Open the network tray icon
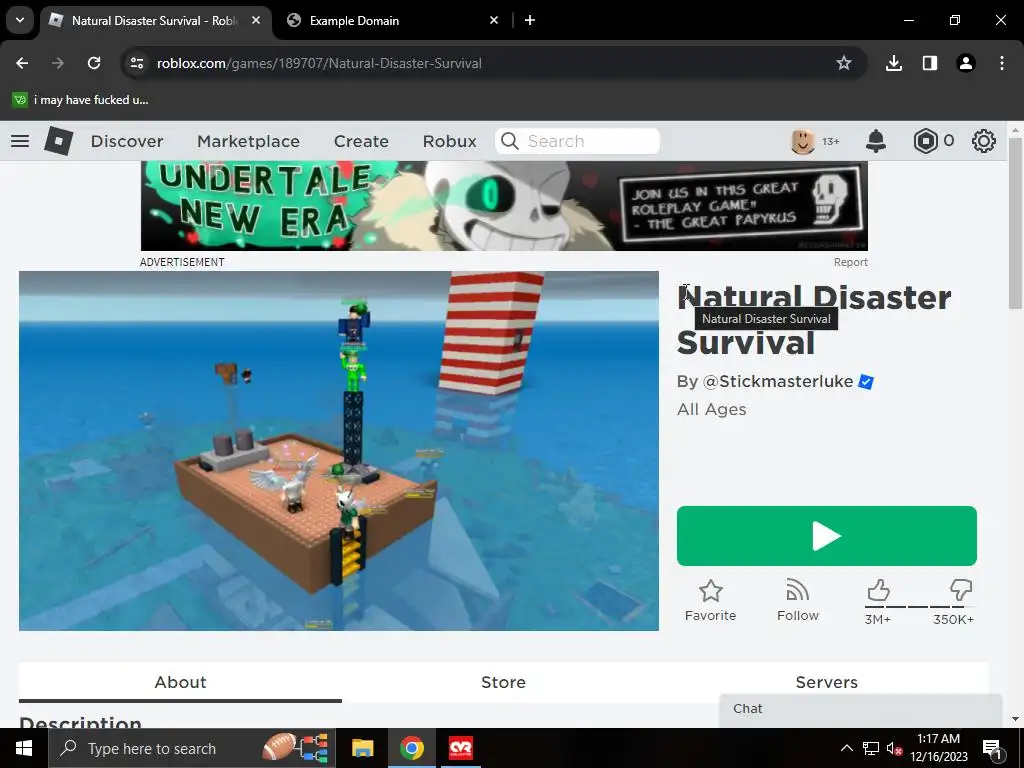1024x768 pixels. (x=871, y=748)
